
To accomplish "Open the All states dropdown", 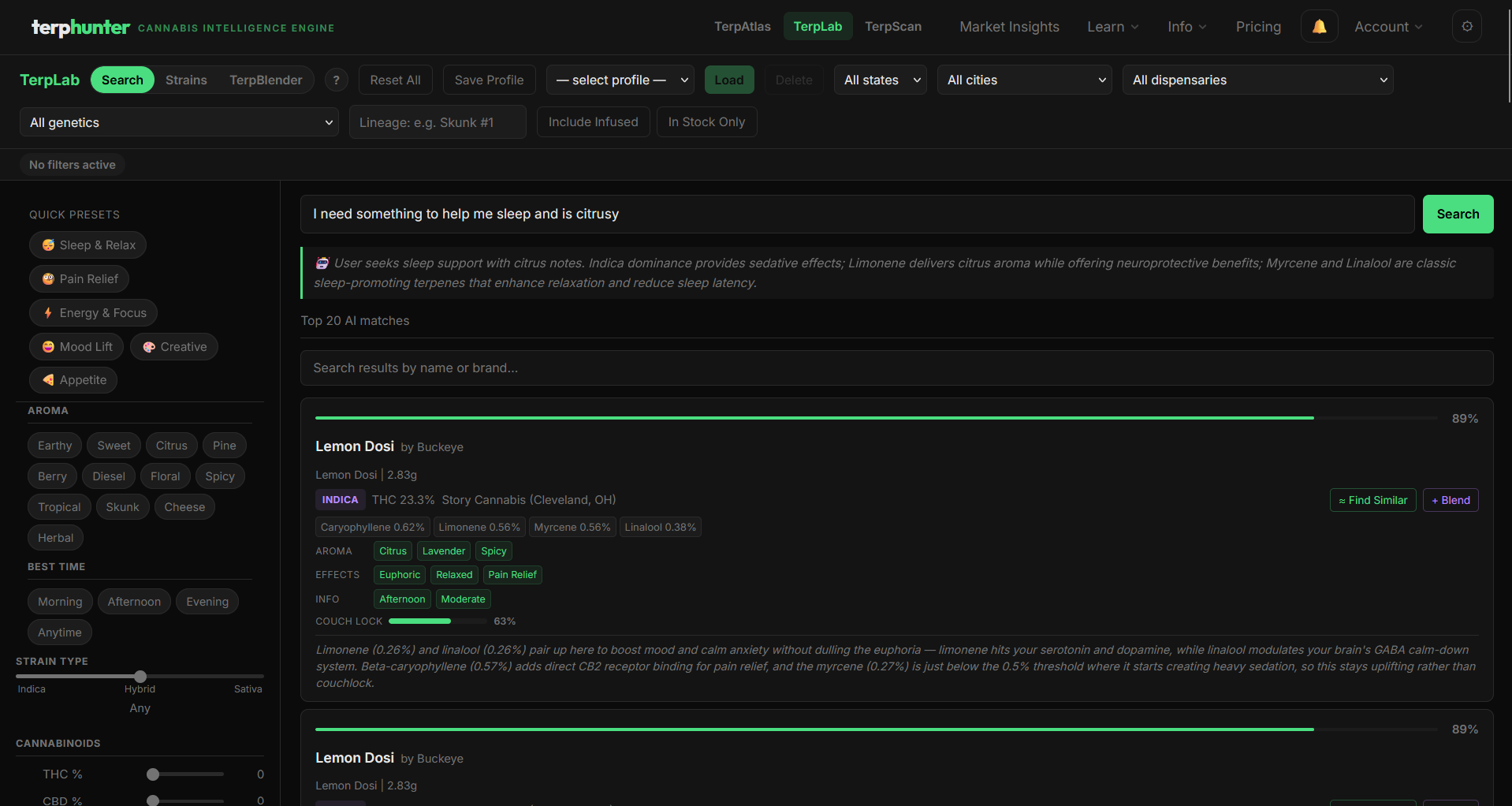I will click(x=879, y=80).
